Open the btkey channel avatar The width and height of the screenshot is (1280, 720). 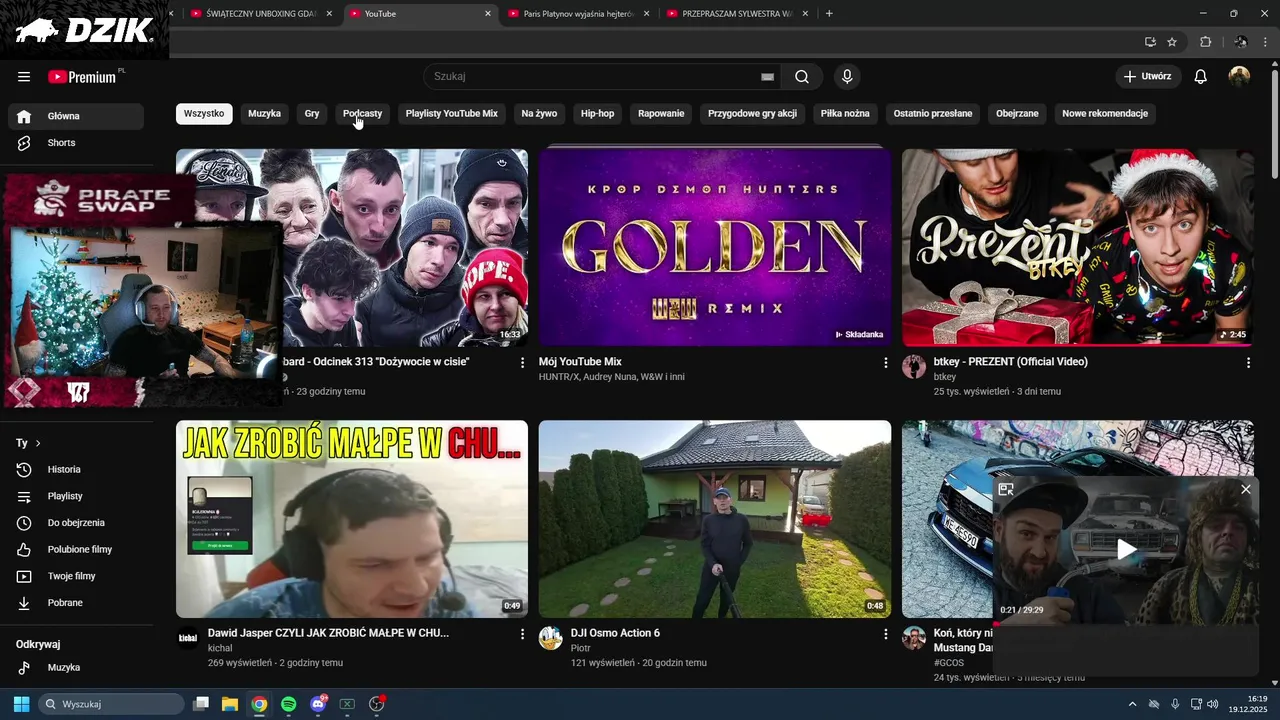[x=913, y=367]
